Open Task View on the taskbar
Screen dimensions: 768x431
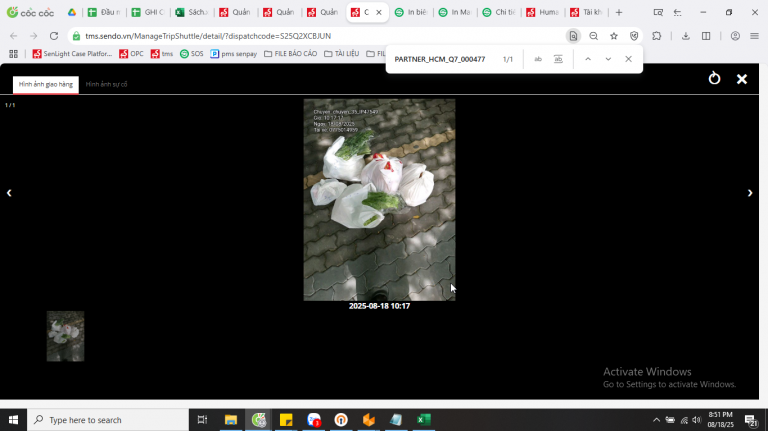(202, 420)
